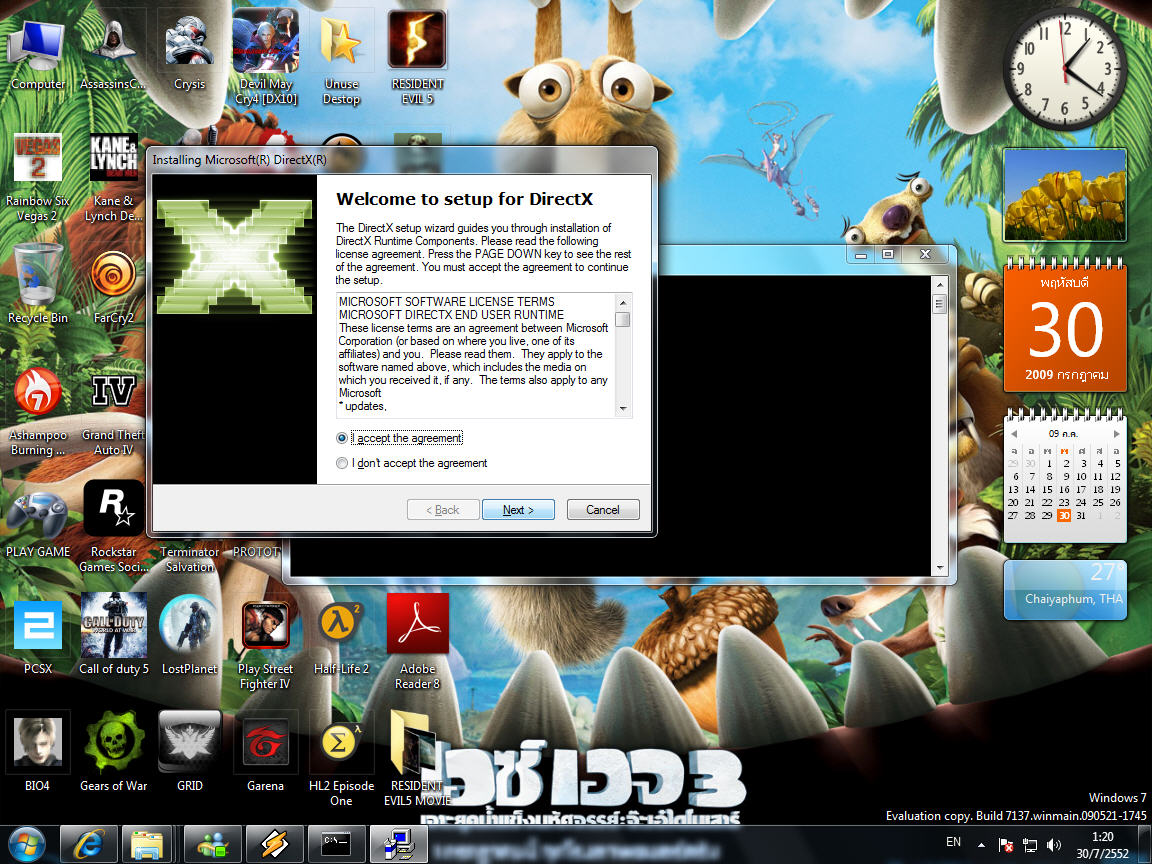Switch to the DirectX setup taskbar button

click(398, 844)
